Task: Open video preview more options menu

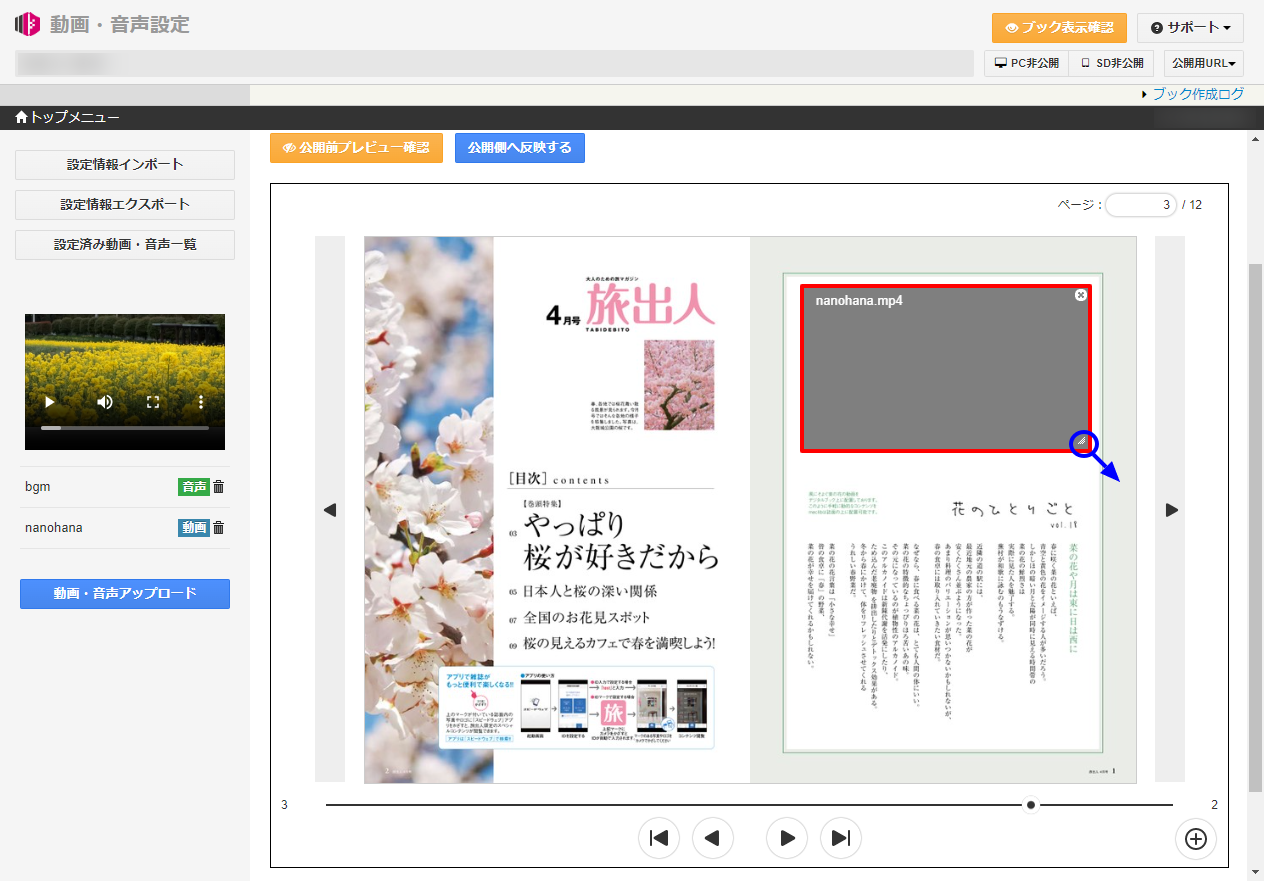Action: (x=201, y=402)
